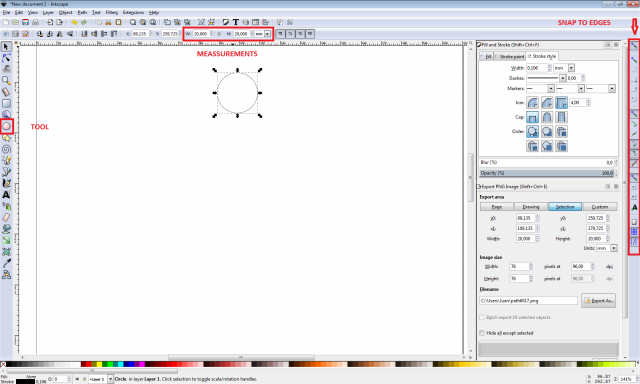Viewport: 640px width, 384px height.
Task: Create a new document from toolbar
Action: pos(6,22)
